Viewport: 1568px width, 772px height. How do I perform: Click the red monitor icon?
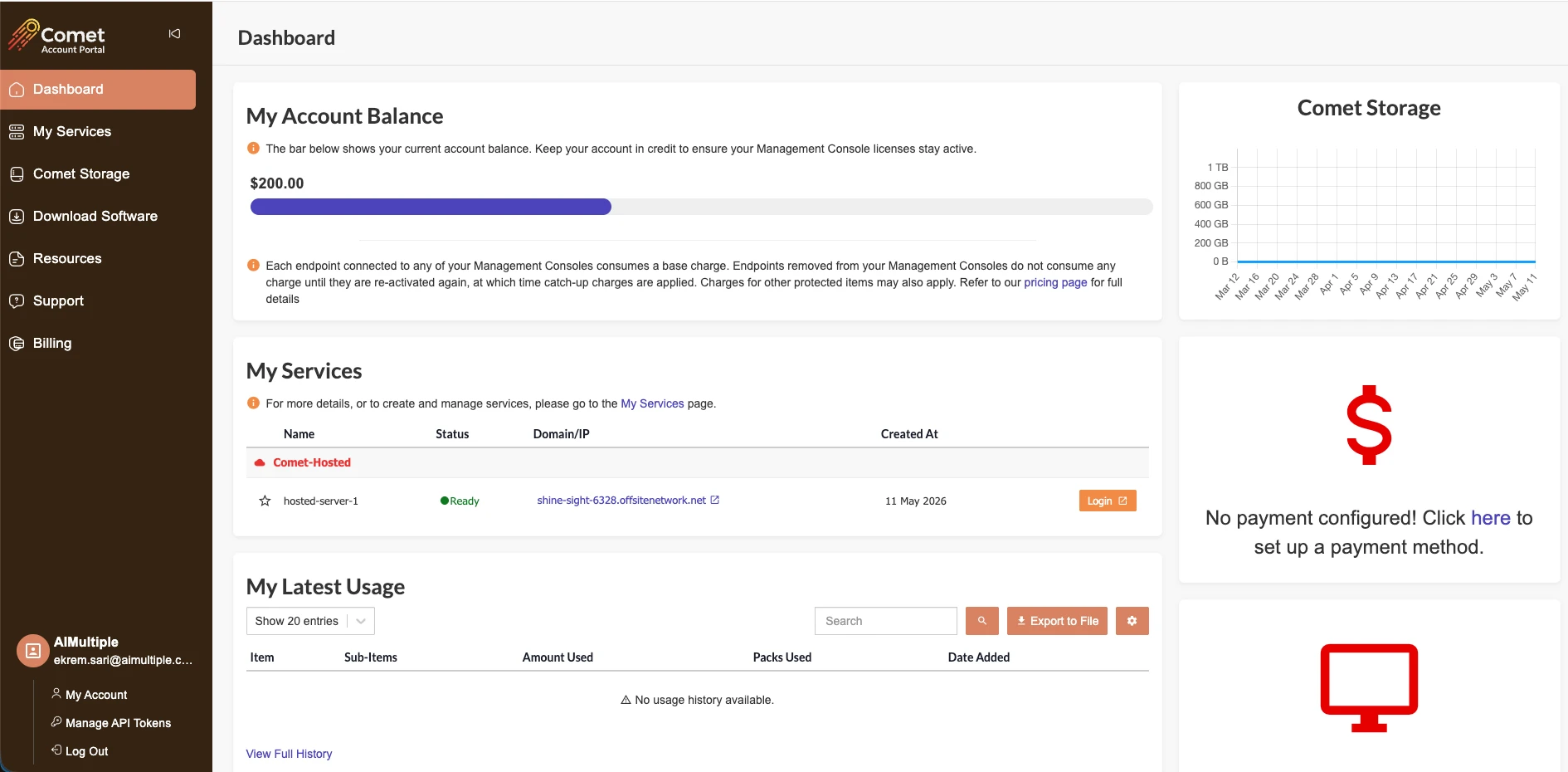[x=1369, y=688]
